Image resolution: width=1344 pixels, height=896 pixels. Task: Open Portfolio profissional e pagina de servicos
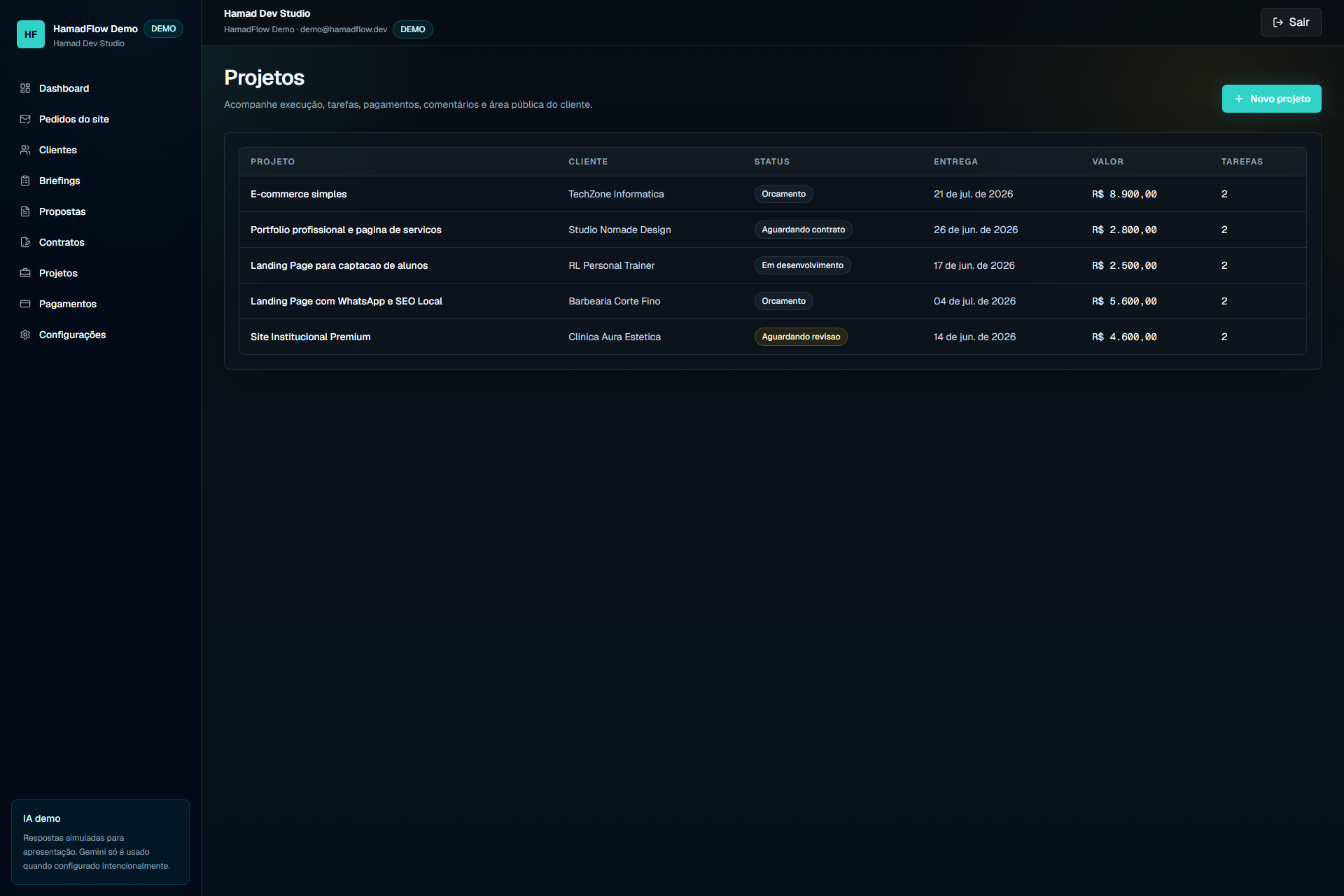346,230
